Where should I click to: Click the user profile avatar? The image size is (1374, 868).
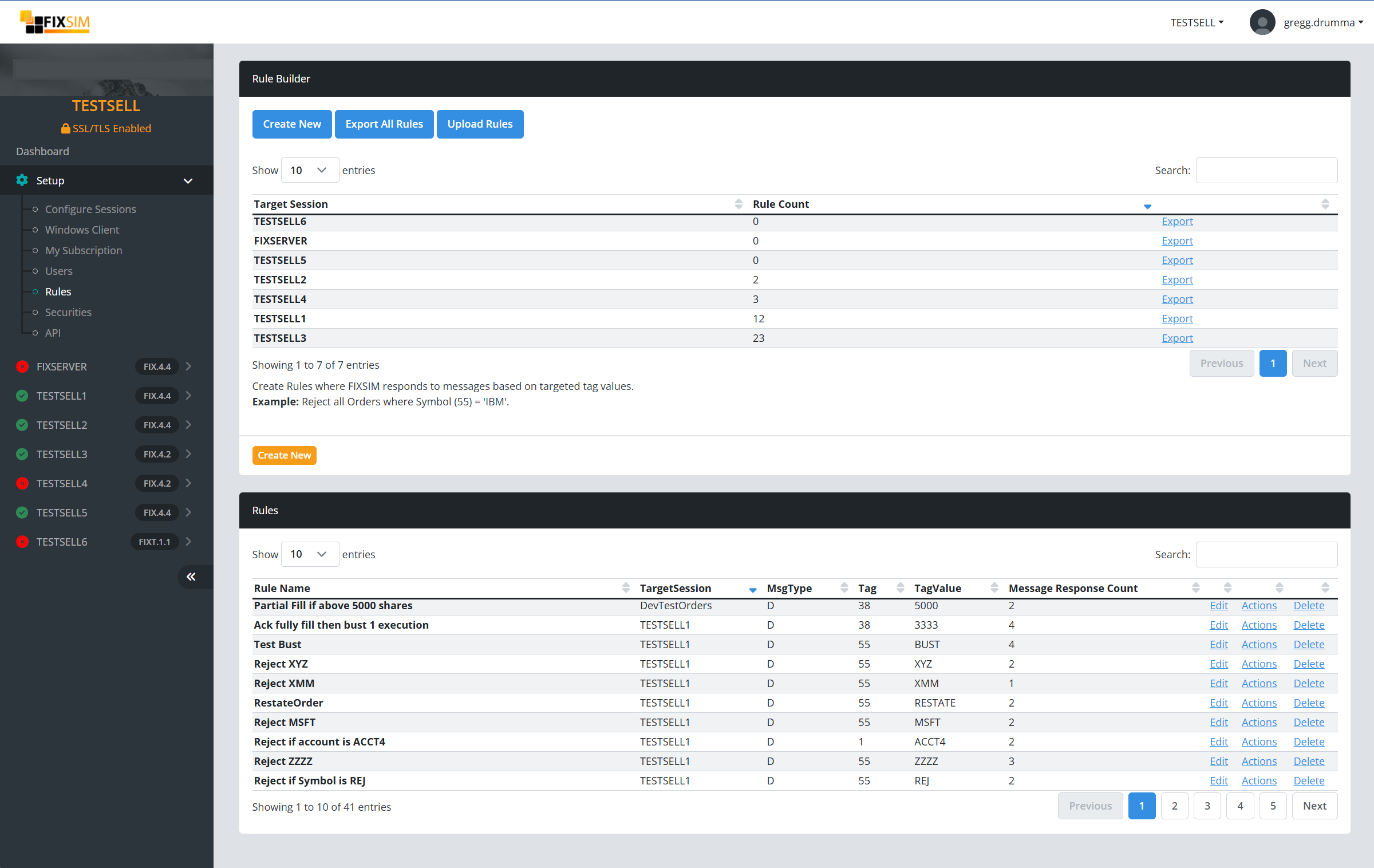(1262, 22)
